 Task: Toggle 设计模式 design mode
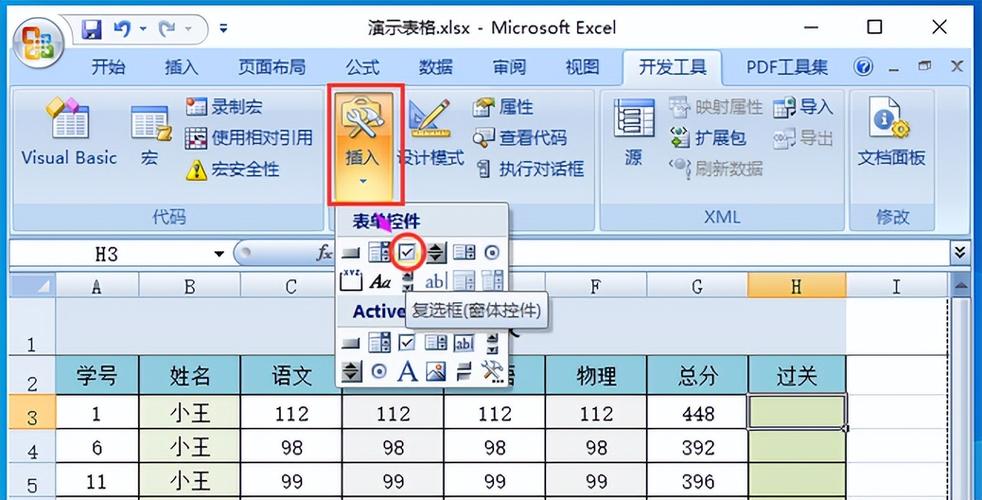tap(431, 133)
